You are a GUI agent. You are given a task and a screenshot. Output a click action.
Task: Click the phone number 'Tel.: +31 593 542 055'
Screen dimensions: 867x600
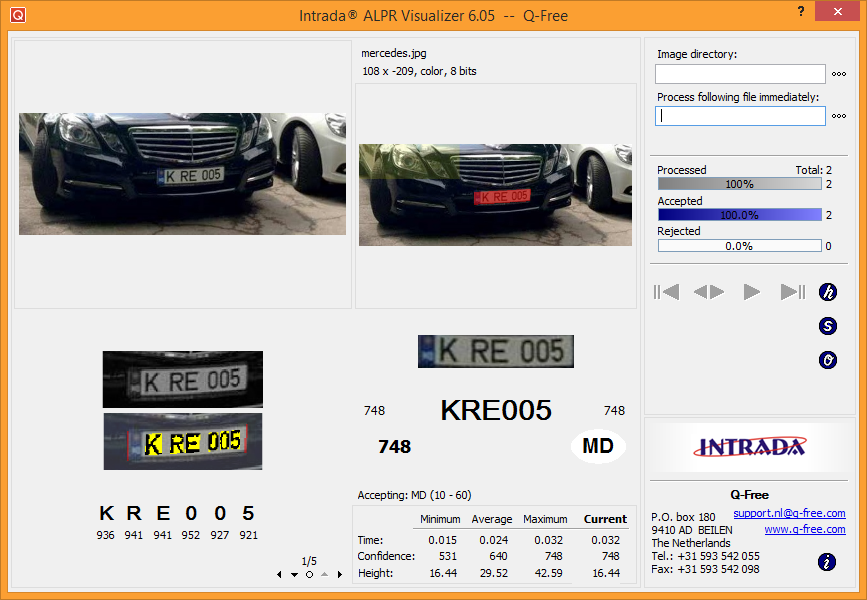coord(706,556)
